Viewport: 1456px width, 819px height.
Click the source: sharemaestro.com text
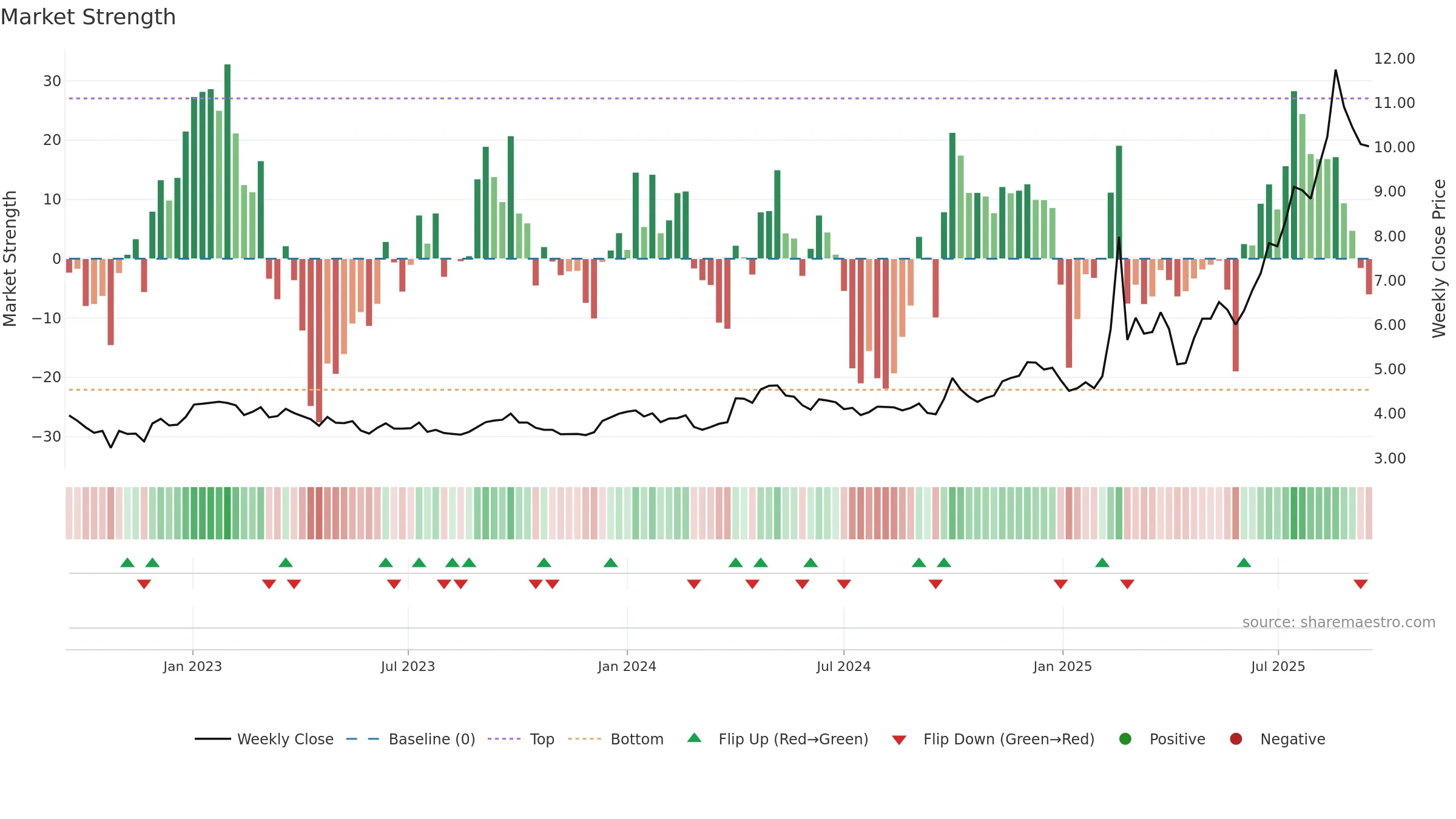[1339, 622]
